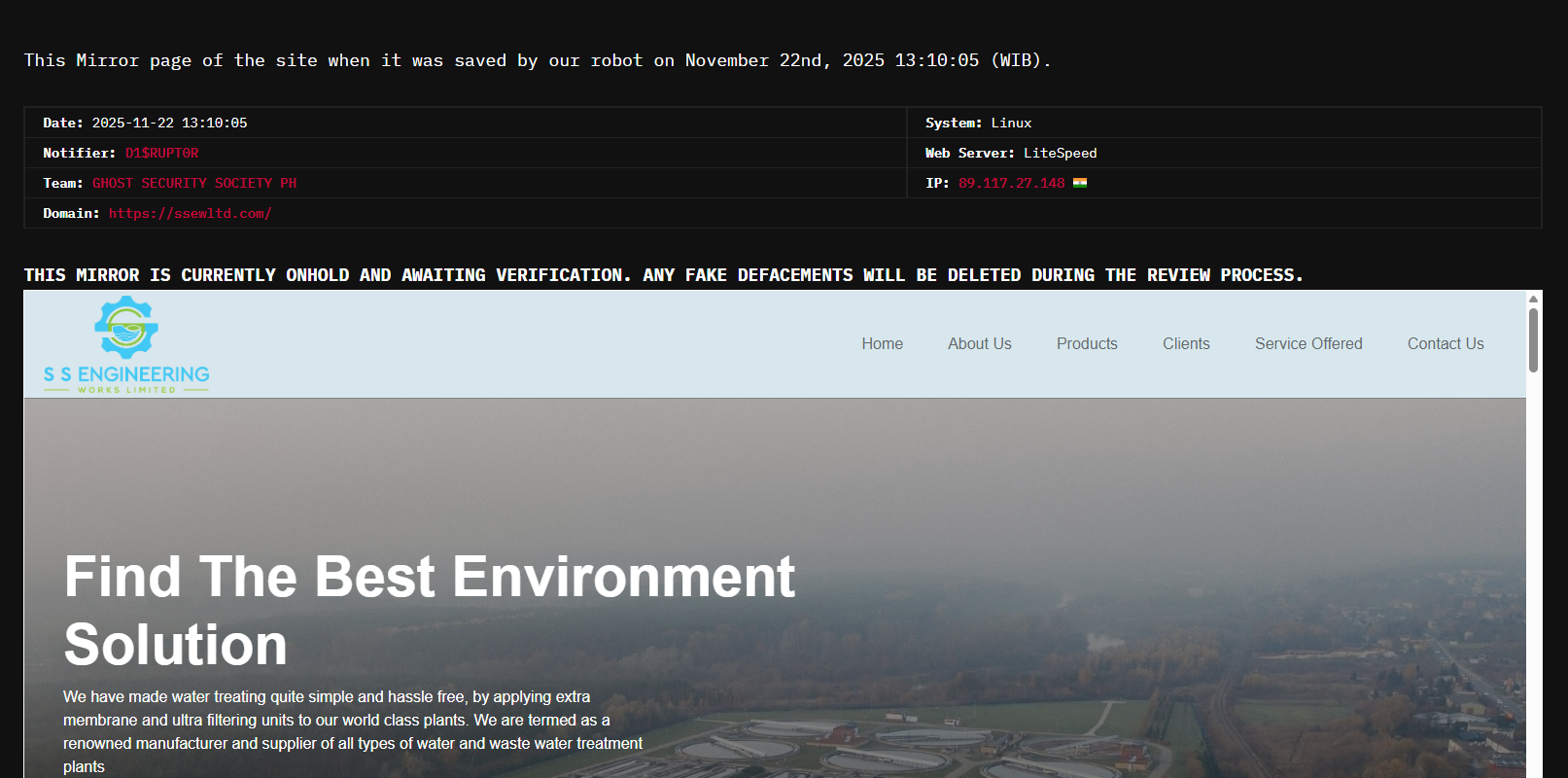The height and width of the screenshot is (778, 1568).
Task: Click the IP address 89.117.27.148 link
Action: (x=1011, y=184)
